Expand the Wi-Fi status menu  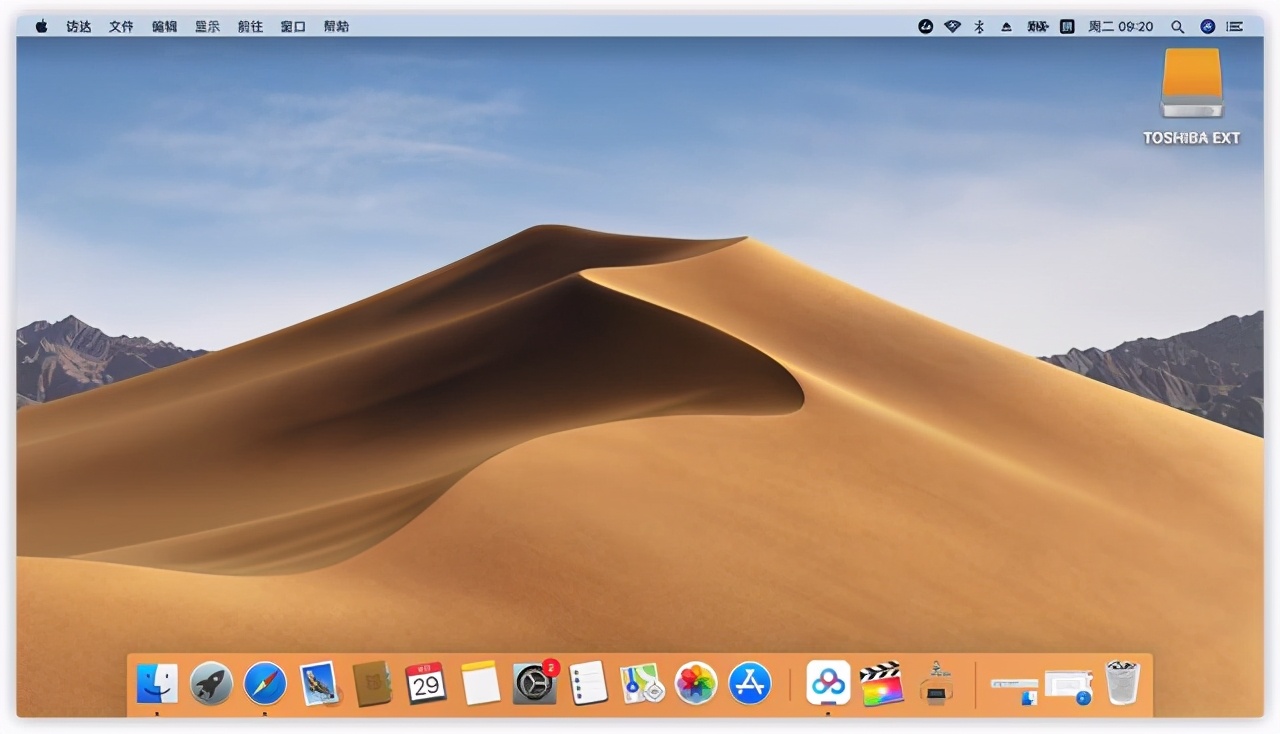(952, 27)
